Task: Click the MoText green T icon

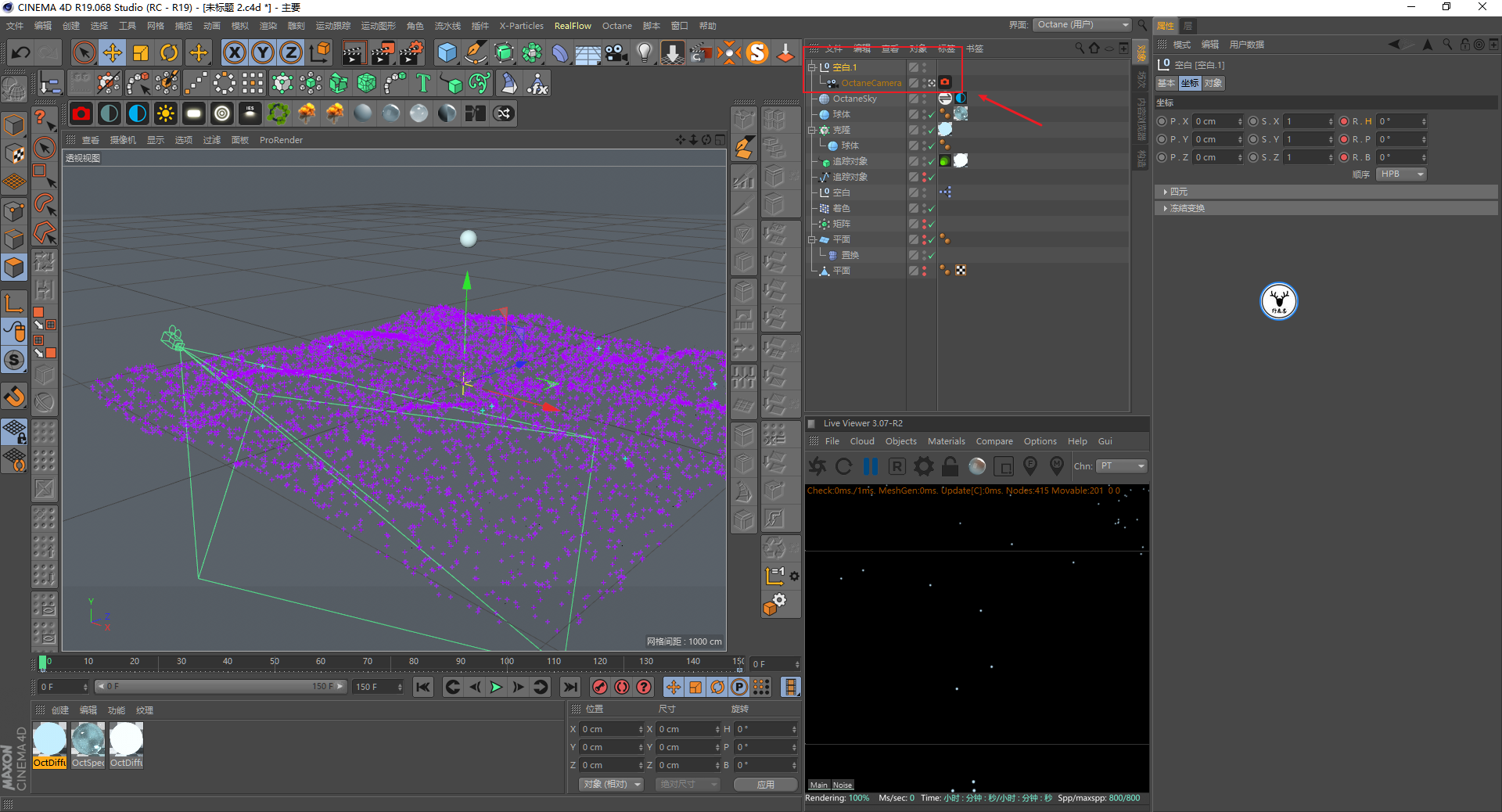Action: (x=423, y=83)
